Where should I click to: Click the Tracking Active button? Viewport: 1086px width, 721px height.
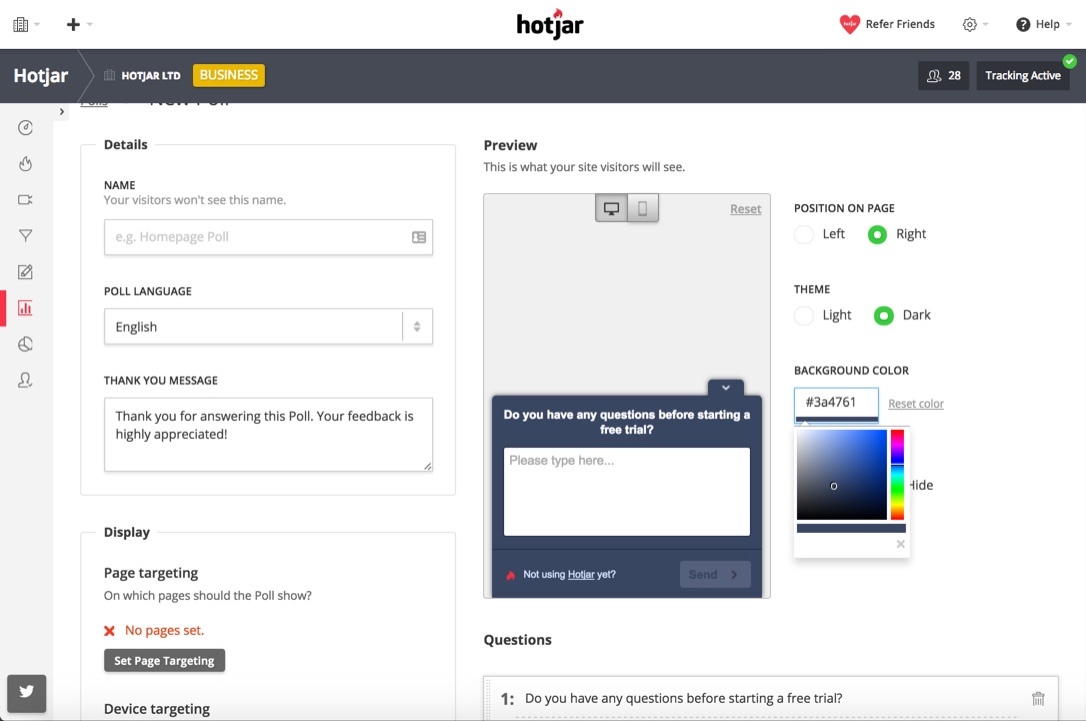1022,75
